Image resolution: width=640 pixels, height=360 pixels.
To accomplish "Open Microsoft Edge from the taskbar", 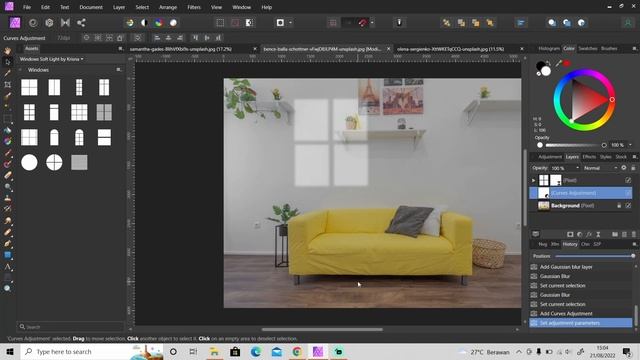I will tap(256, 351).
